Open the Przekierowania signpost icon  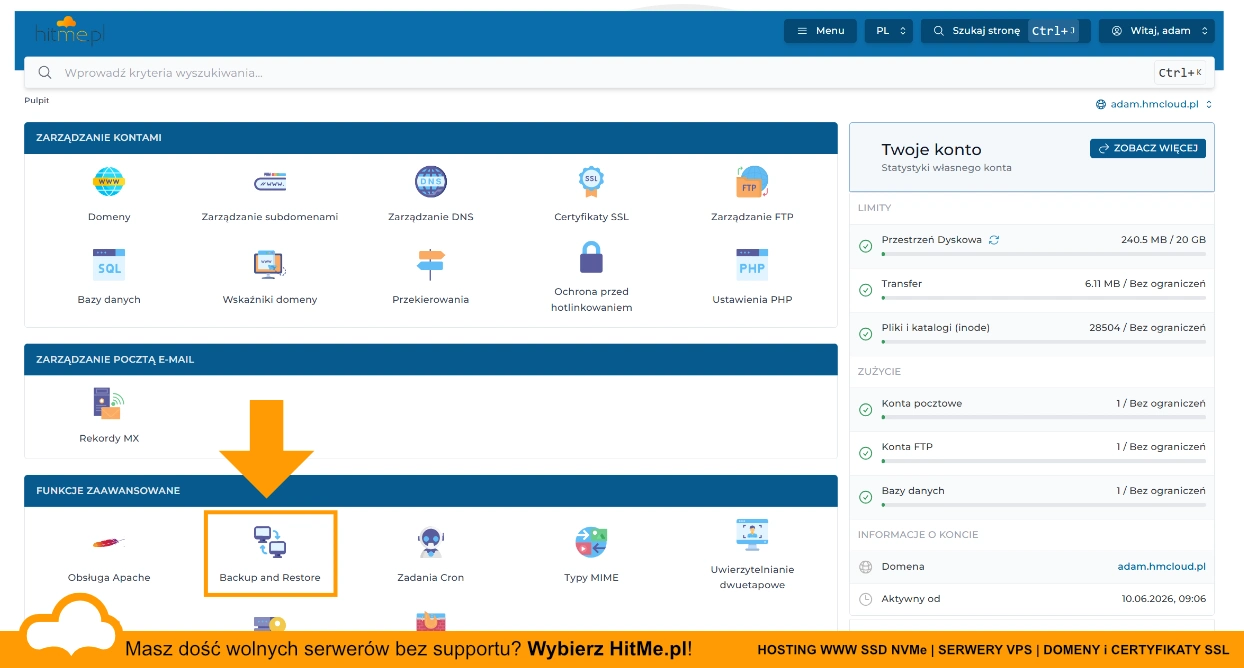click(x=431, y=265)
